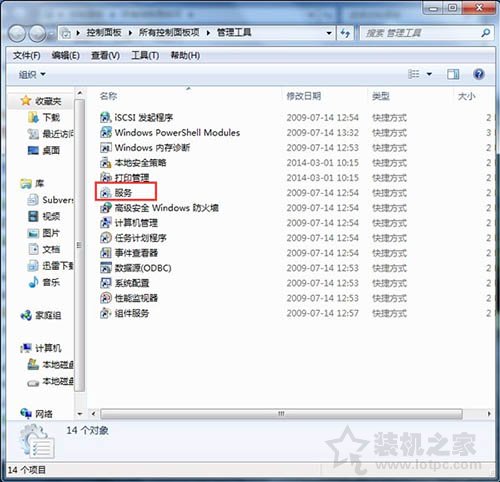Viewport: 500px width, 482px height.
Task: Select the 数据源(ODBC) icon
Action: (105, 268)
